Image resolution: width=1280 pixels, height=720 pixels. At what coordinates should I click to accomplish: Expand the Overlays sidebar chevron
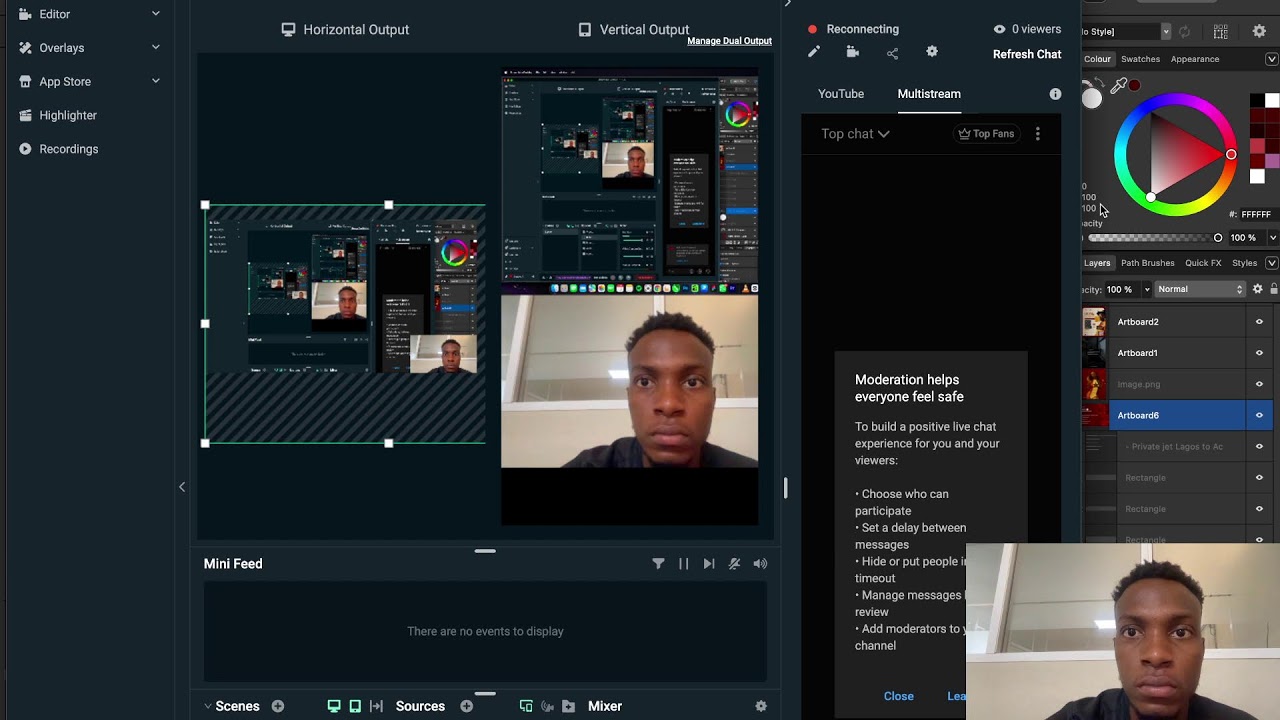click(x=156, y=47)
